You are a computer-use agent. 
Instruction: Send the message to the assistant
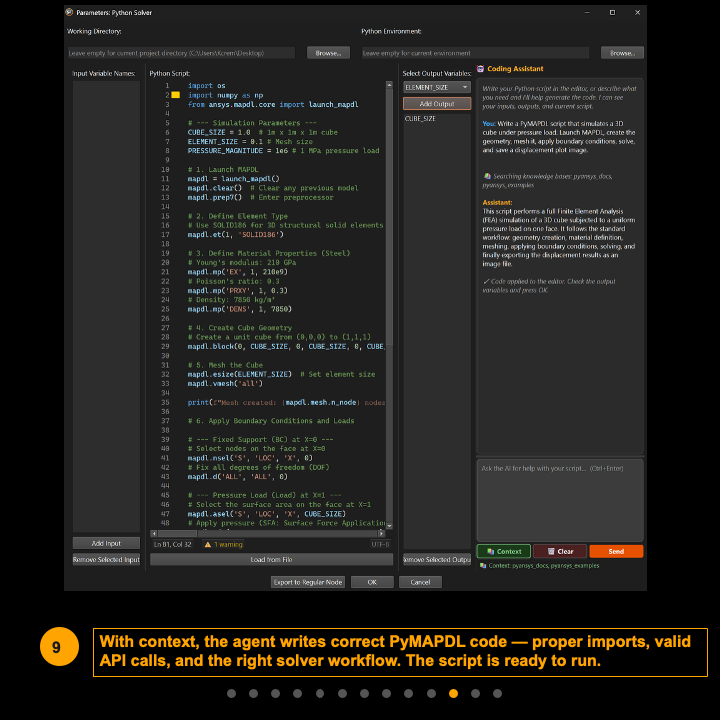click(616, 551)
